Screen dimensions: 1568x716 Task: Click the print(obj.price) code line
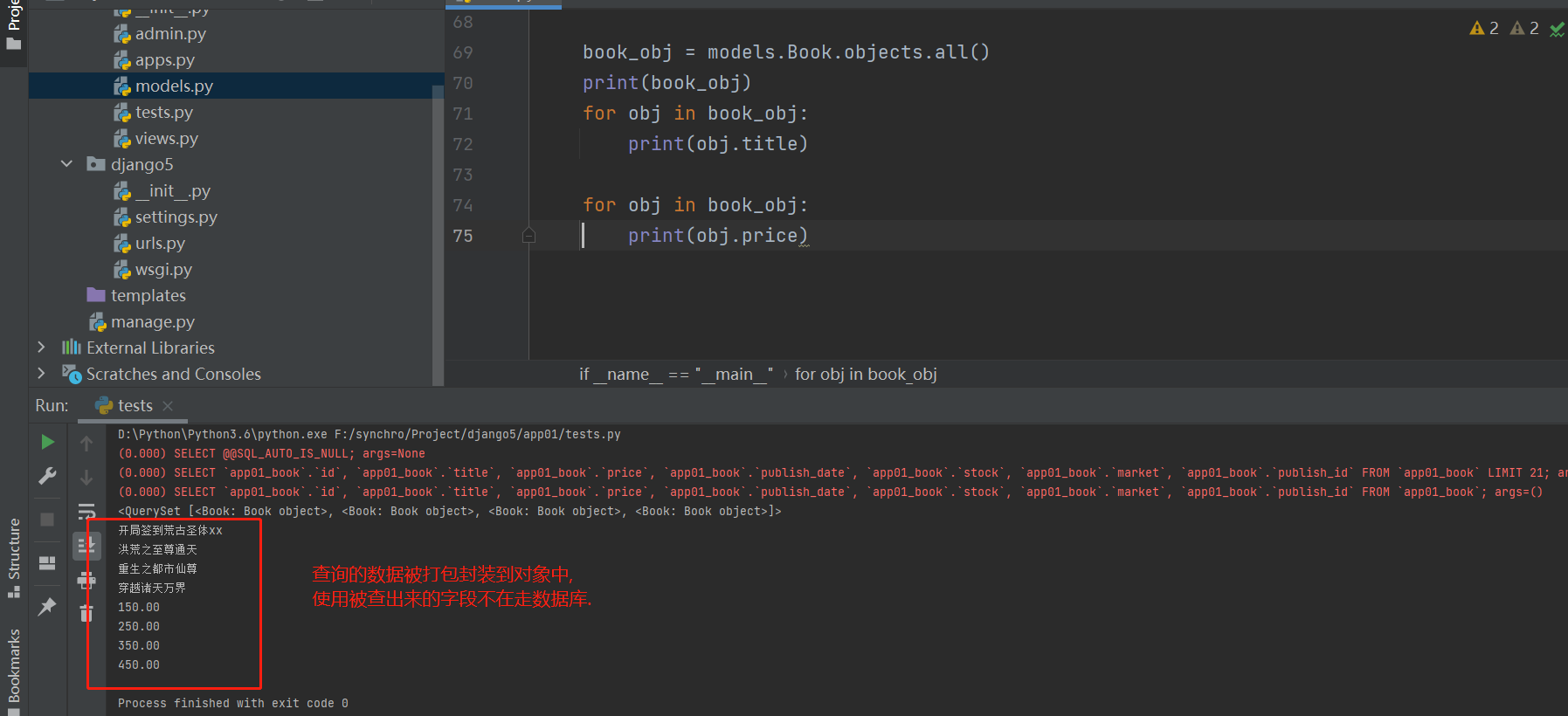click(718, 236)
